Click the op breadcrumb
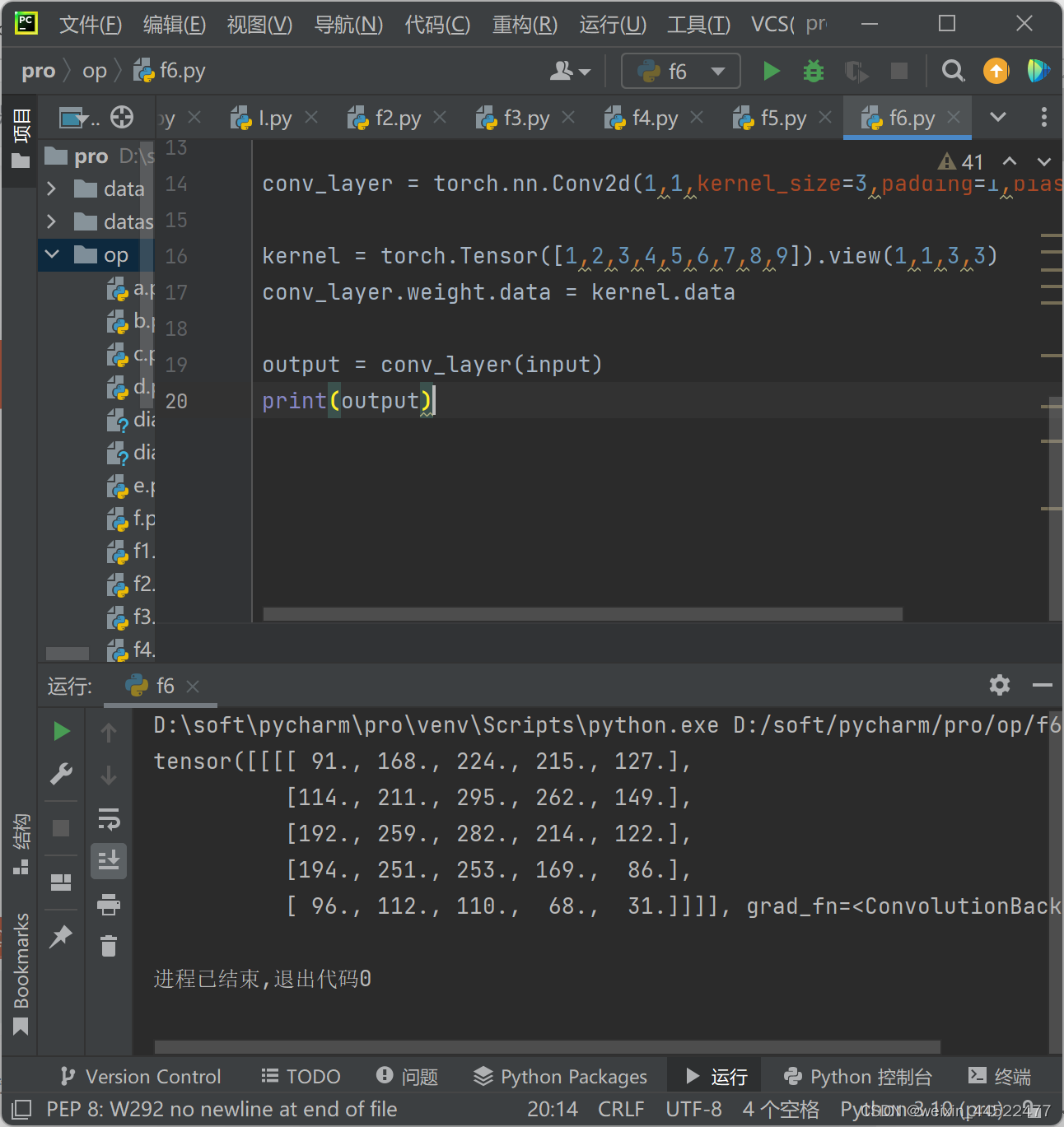 pyautogui.click(x=95, y=72)
